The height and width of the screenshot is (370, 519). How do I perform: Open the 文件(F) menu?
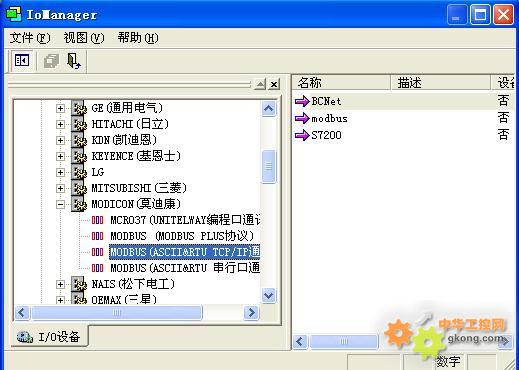click(30, 38)
